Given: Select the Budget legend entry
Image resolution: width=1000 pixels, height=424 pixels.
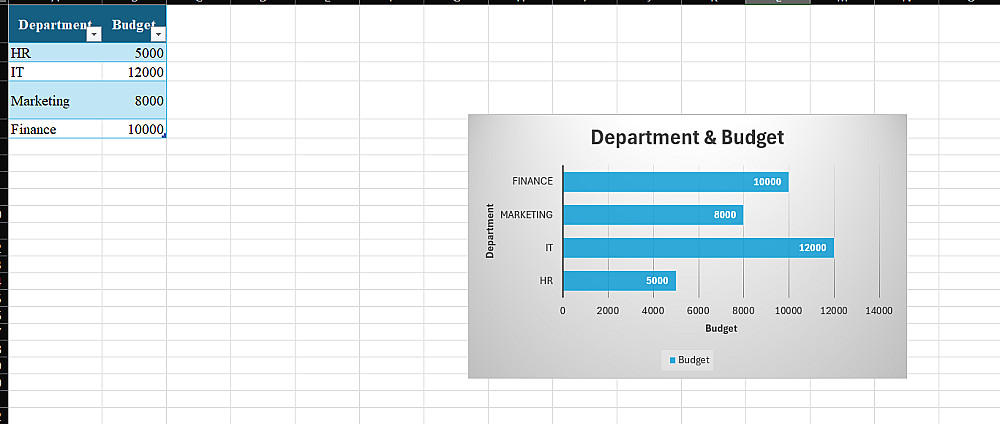Looking at the screenshot, I should pyautogui.click(x=689, y=360).
